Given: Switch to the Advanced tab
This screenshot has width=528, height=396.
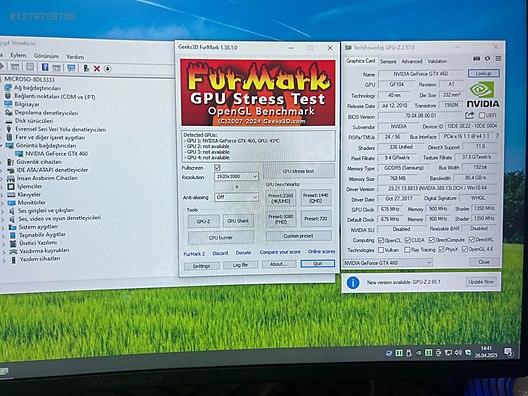Looking at the screenshot, I should tap(411, 61).
